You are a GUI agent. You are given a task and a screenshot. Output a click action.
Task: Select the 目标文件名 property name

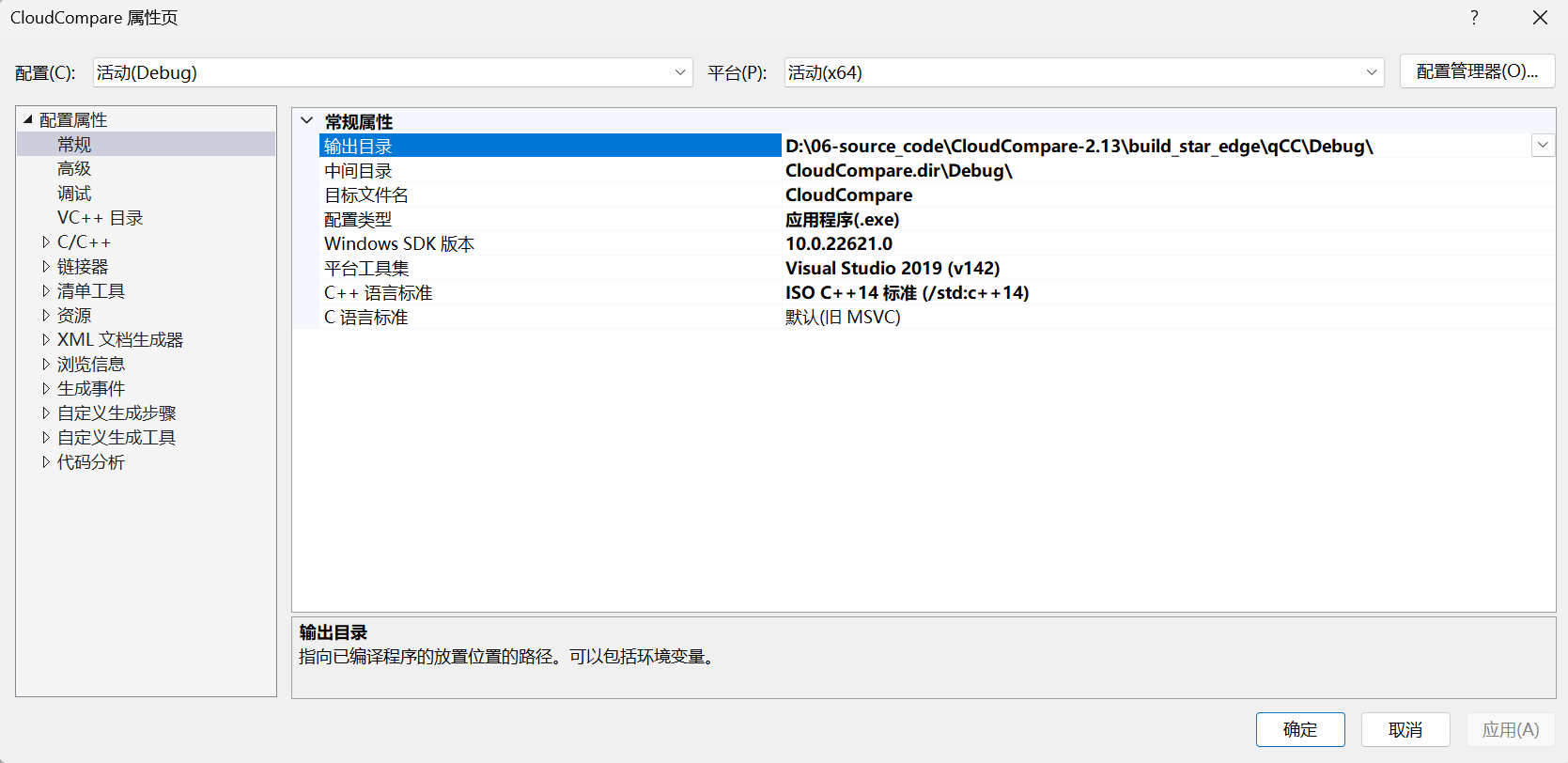(366, 195)
